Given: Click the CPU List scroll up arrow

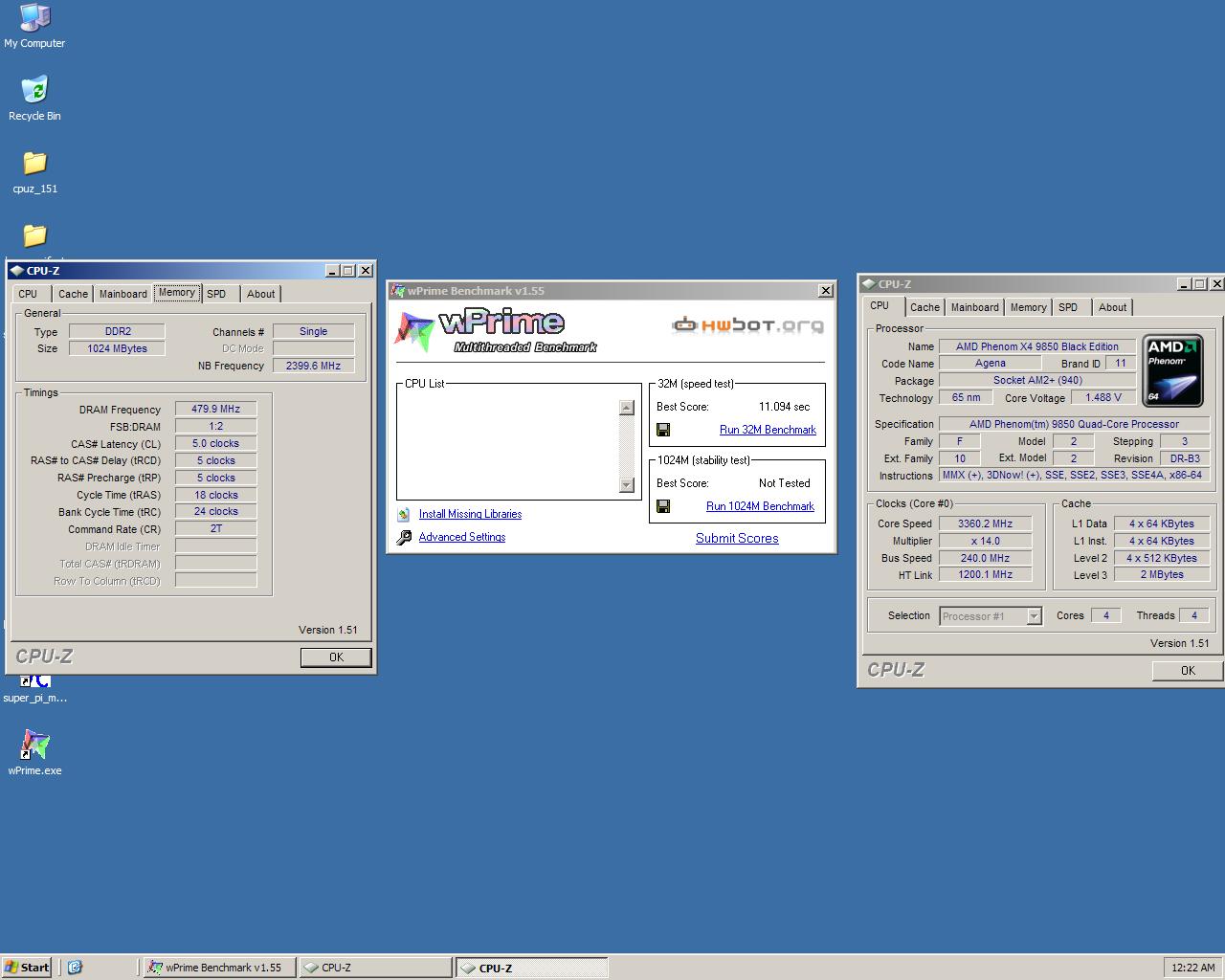Looking at the screenshot, I should coord(627,408).
